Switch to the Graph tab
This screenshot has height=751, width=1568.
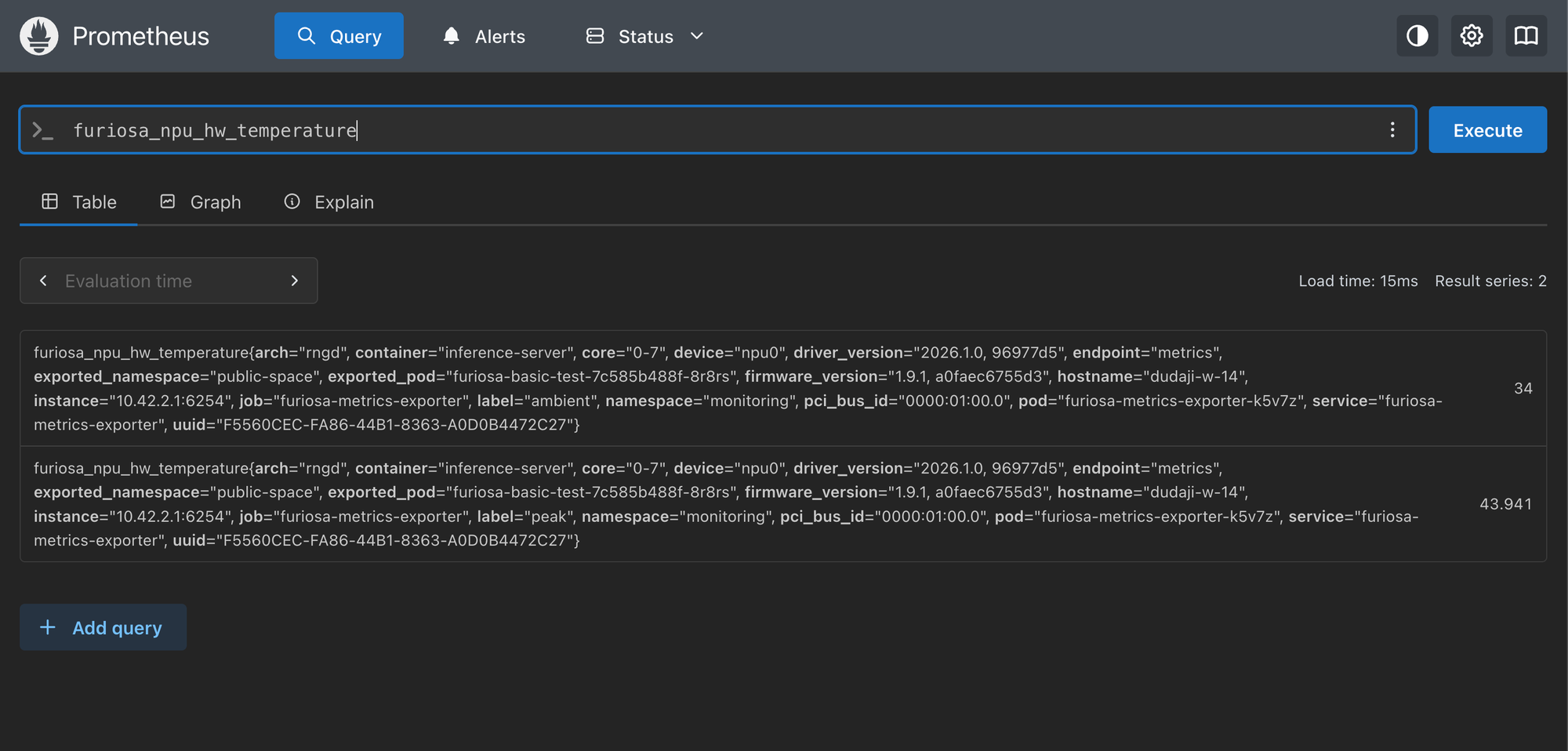pyautogui.click(x=201, y=202)
